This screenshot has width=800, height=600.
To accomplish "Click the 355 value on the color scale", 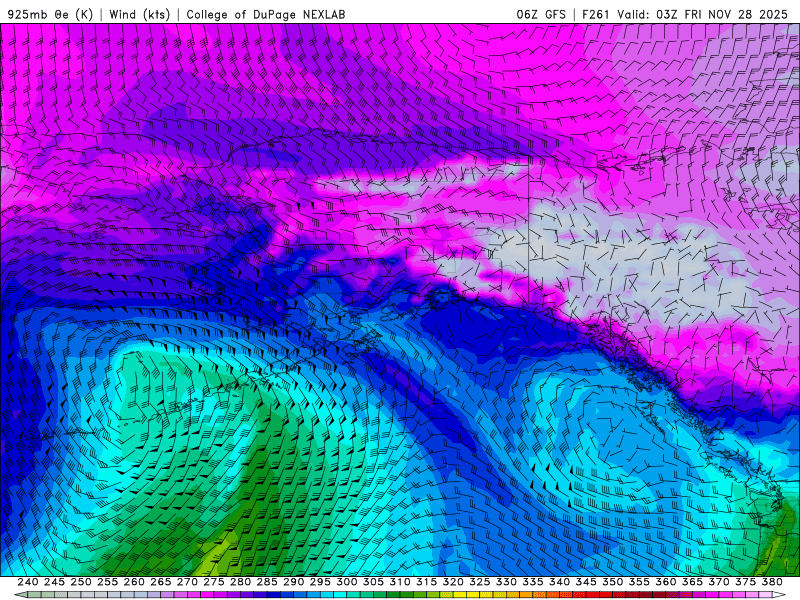I will 639,582.
